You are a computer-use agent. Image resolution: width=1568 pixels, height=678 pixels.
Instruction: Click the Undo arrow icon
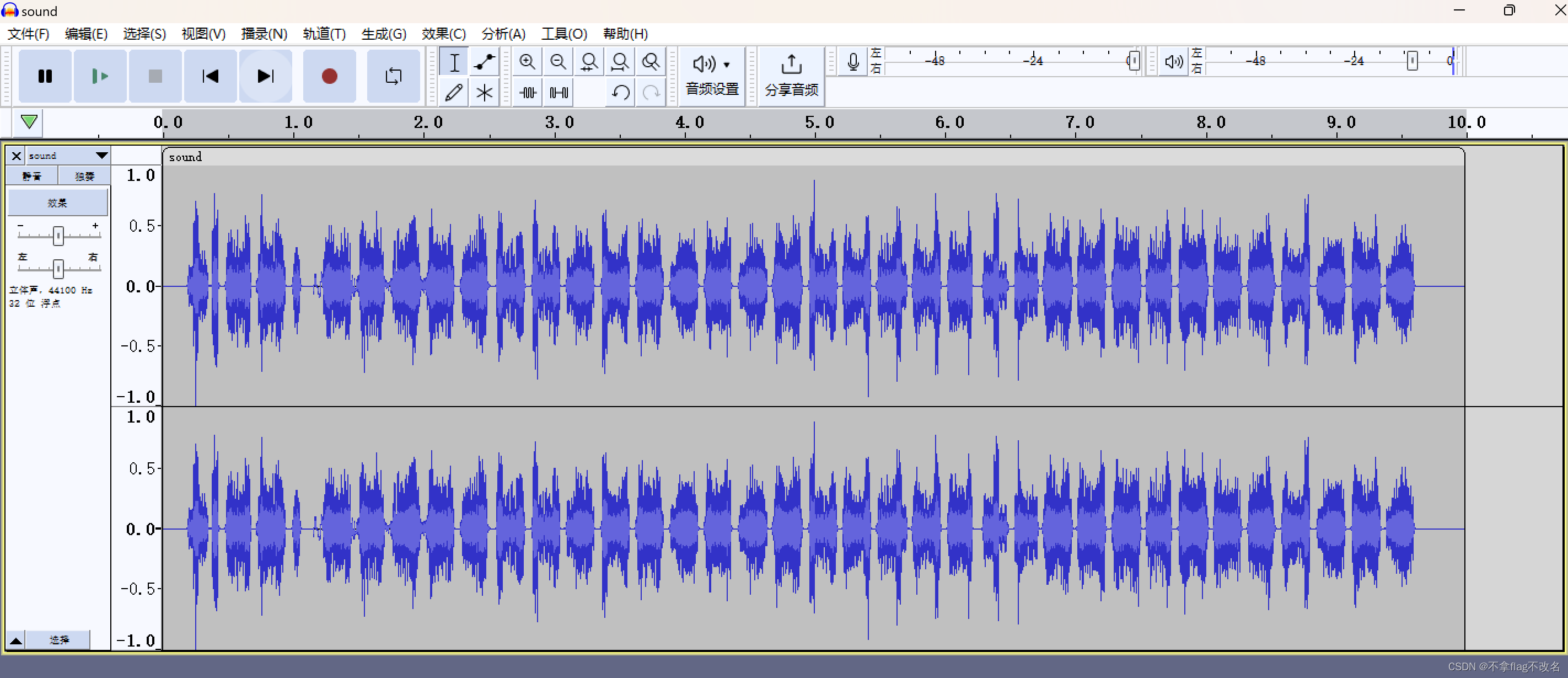pos(620,93)
